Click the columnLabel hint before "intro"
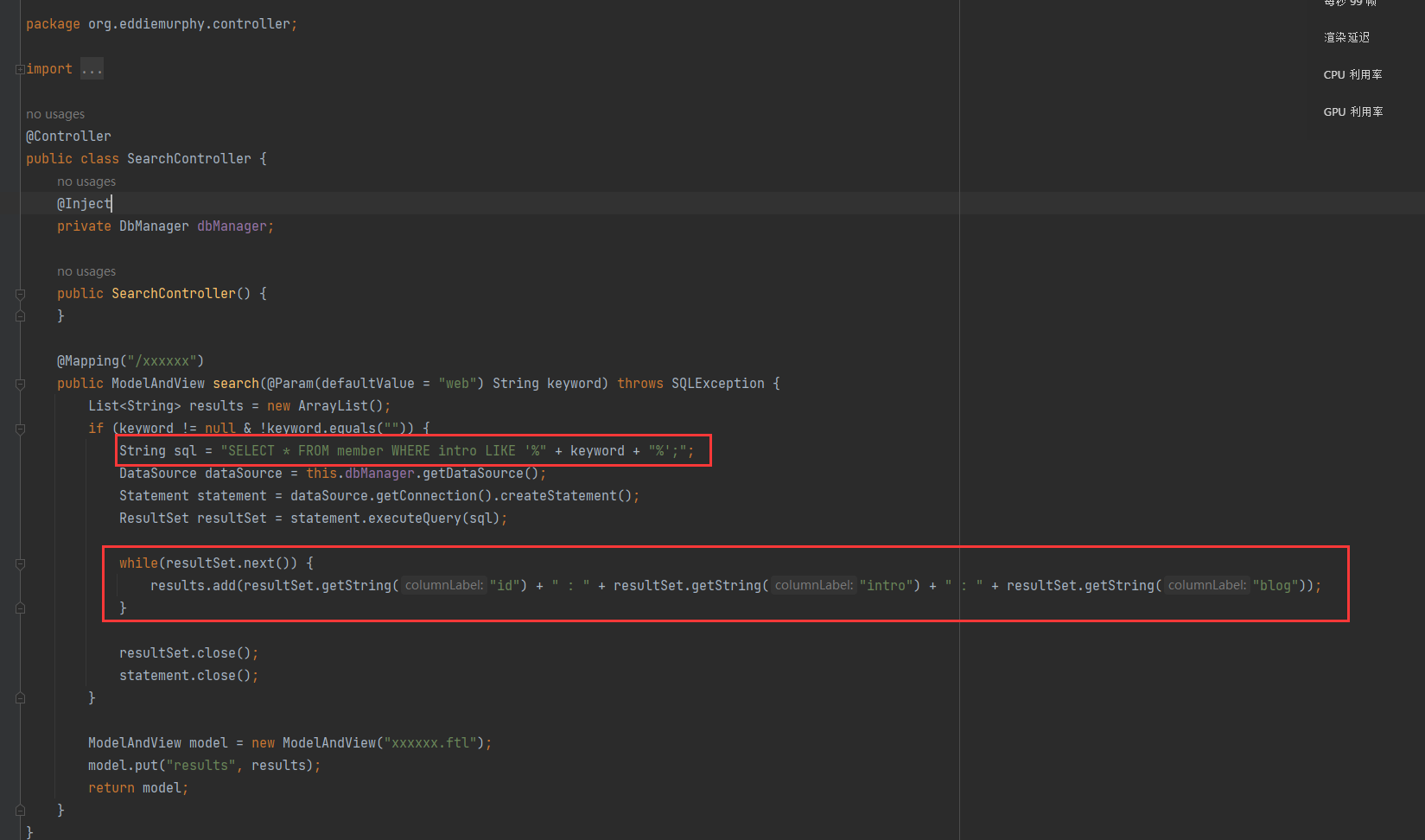The image size is (1425, 840). (814, 586)
